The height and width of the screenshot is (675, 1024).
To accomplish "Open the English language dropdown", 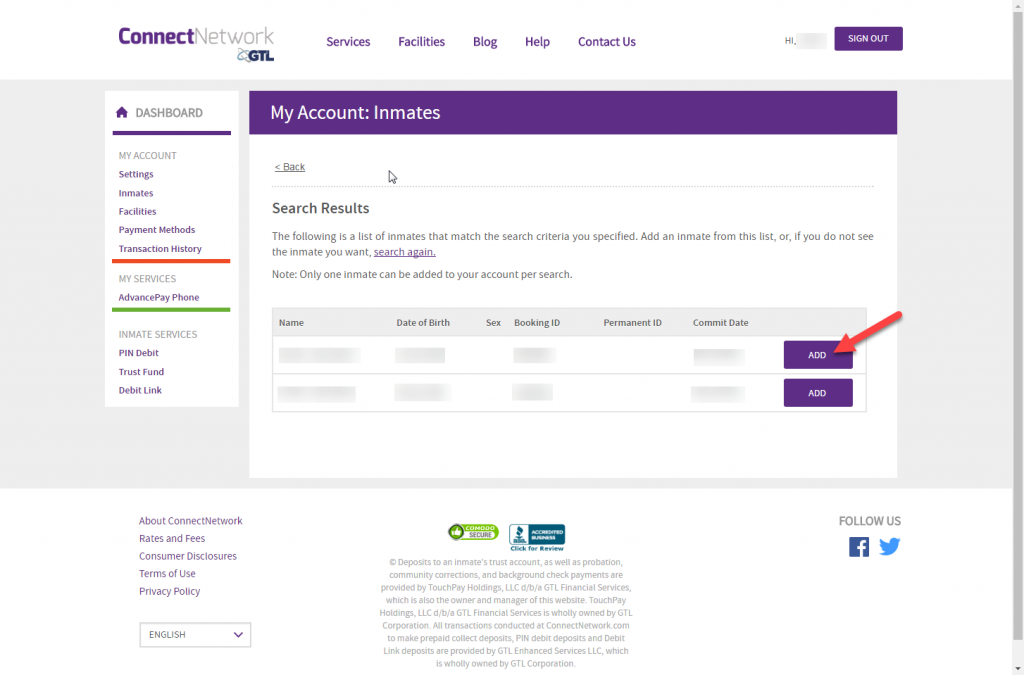I will [x=195, y=635].
